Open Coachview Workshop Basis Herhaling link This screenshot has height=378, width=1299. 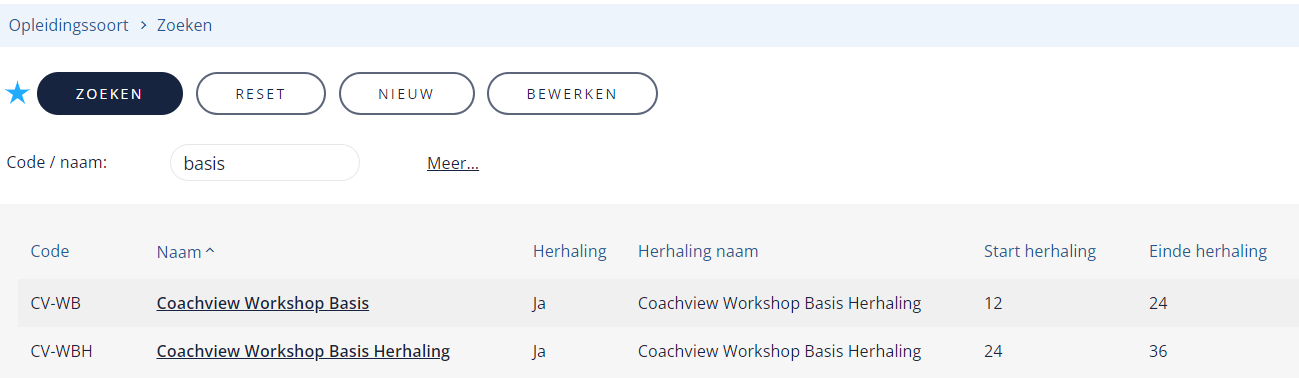pos(303,351)
